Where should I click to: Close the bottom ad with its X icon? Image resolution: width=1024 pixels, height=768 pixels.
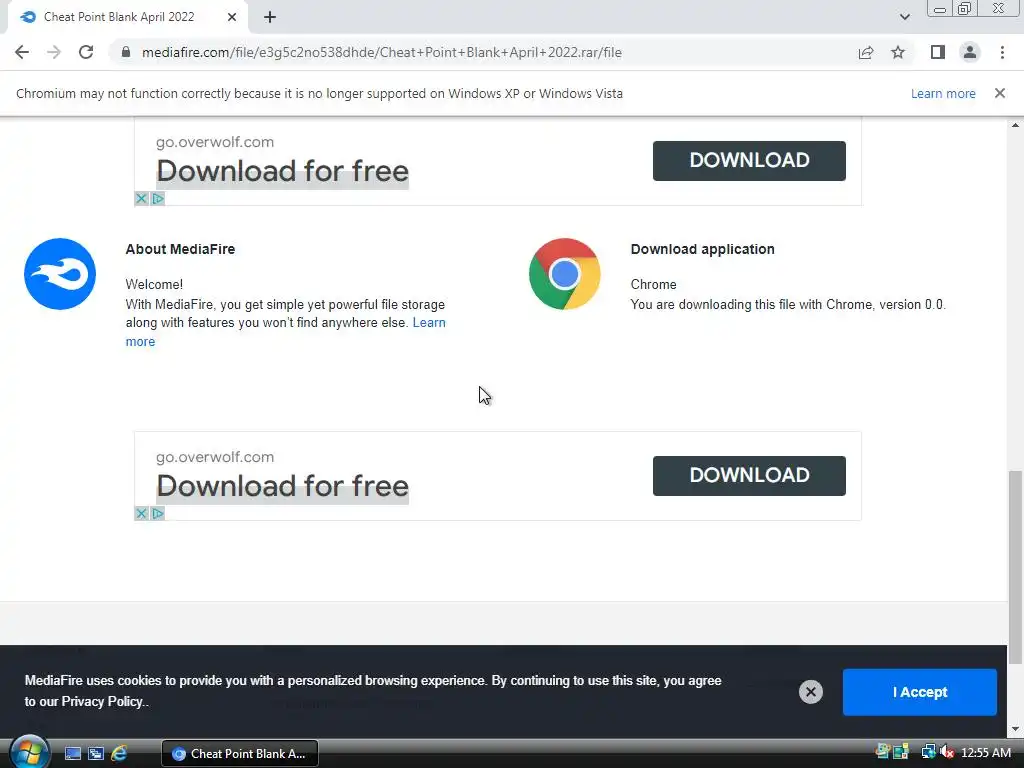141,513
